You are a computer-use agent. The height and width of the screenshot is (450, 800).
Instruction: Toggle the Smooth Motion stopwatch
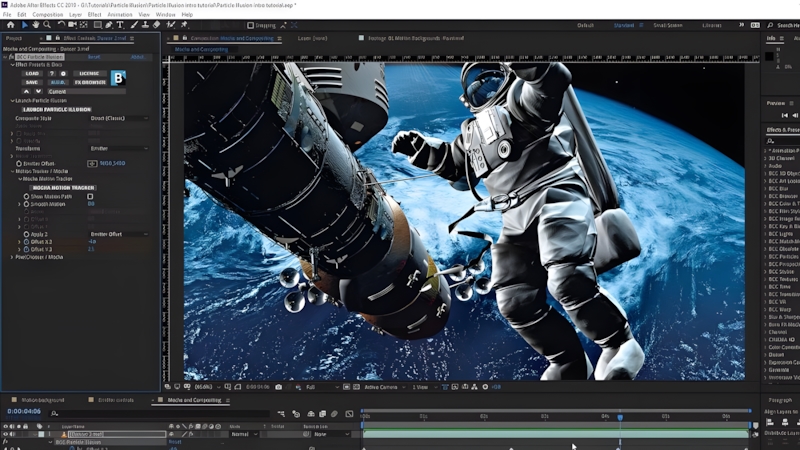(x=27, y=204)
